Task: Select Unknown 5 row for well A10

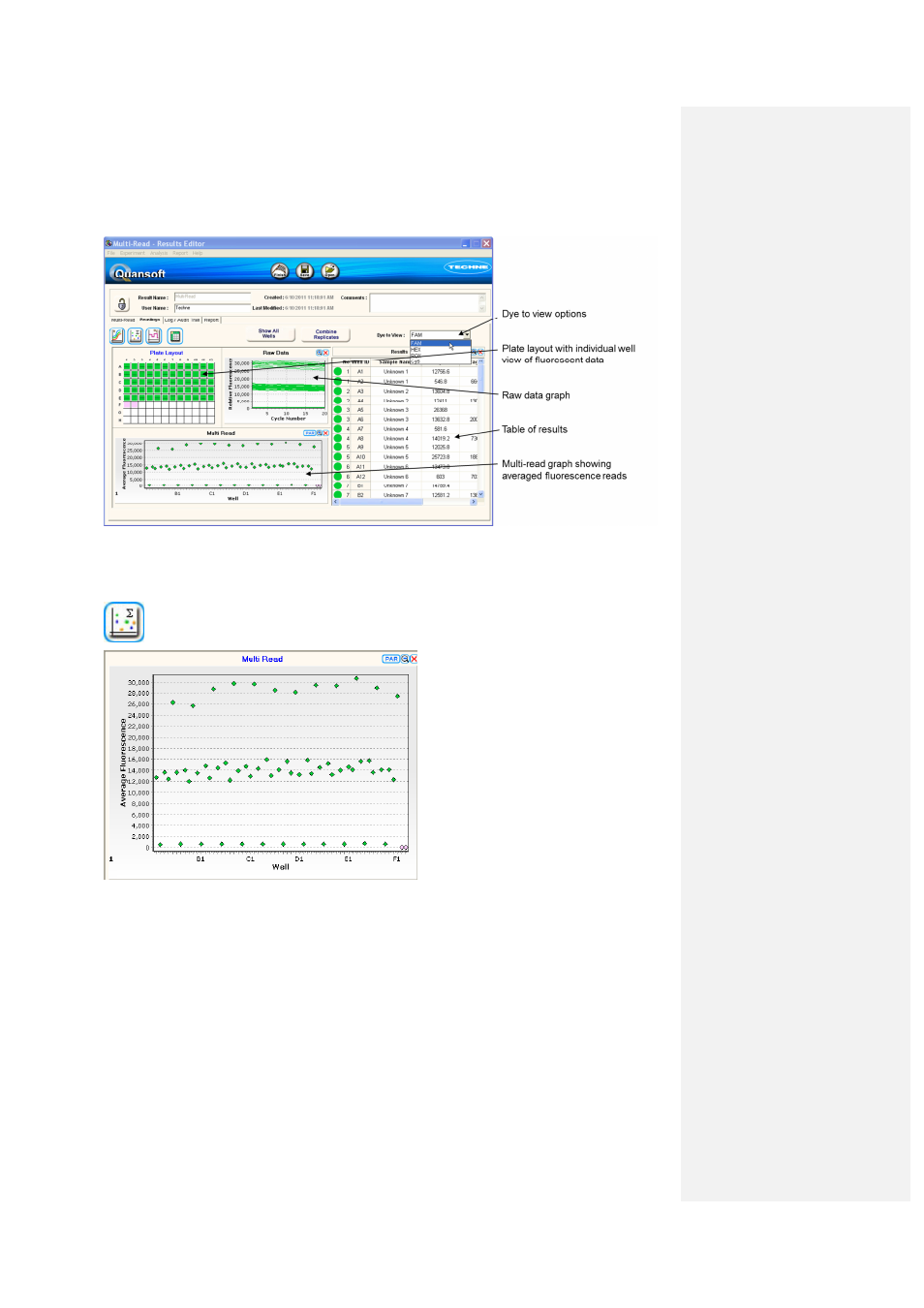Action: point(405,456)
